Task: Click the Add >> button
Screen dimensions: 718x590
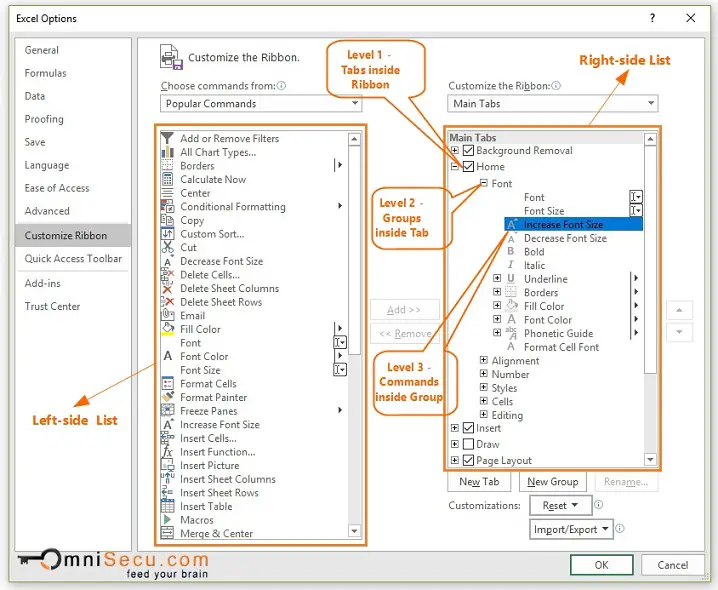Action: click(x=404, y=310)
